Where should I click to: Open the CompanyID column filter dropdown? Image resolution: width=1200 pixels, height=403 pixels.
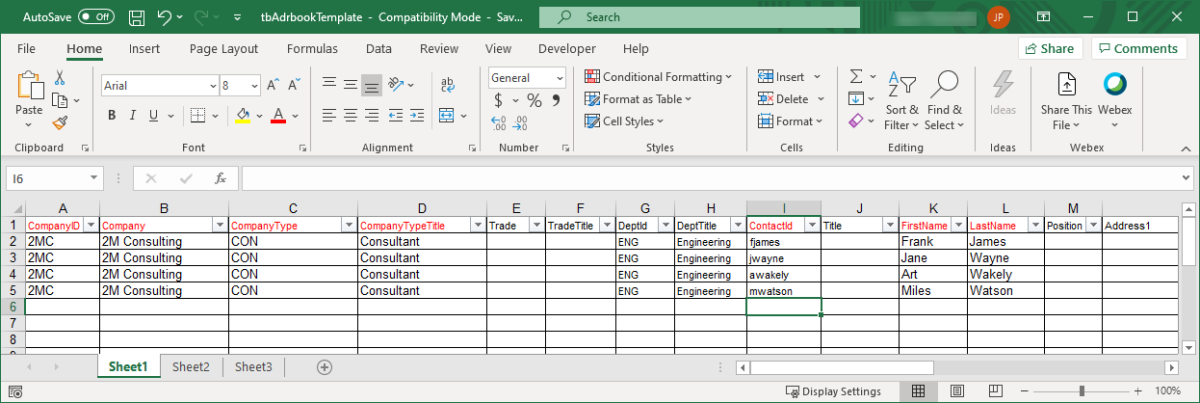pyautogui.click(x=91, y=226)
